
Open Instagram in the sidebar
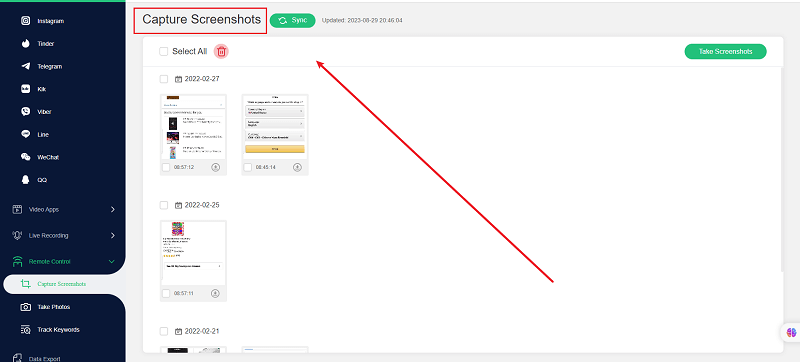point(42,21)
